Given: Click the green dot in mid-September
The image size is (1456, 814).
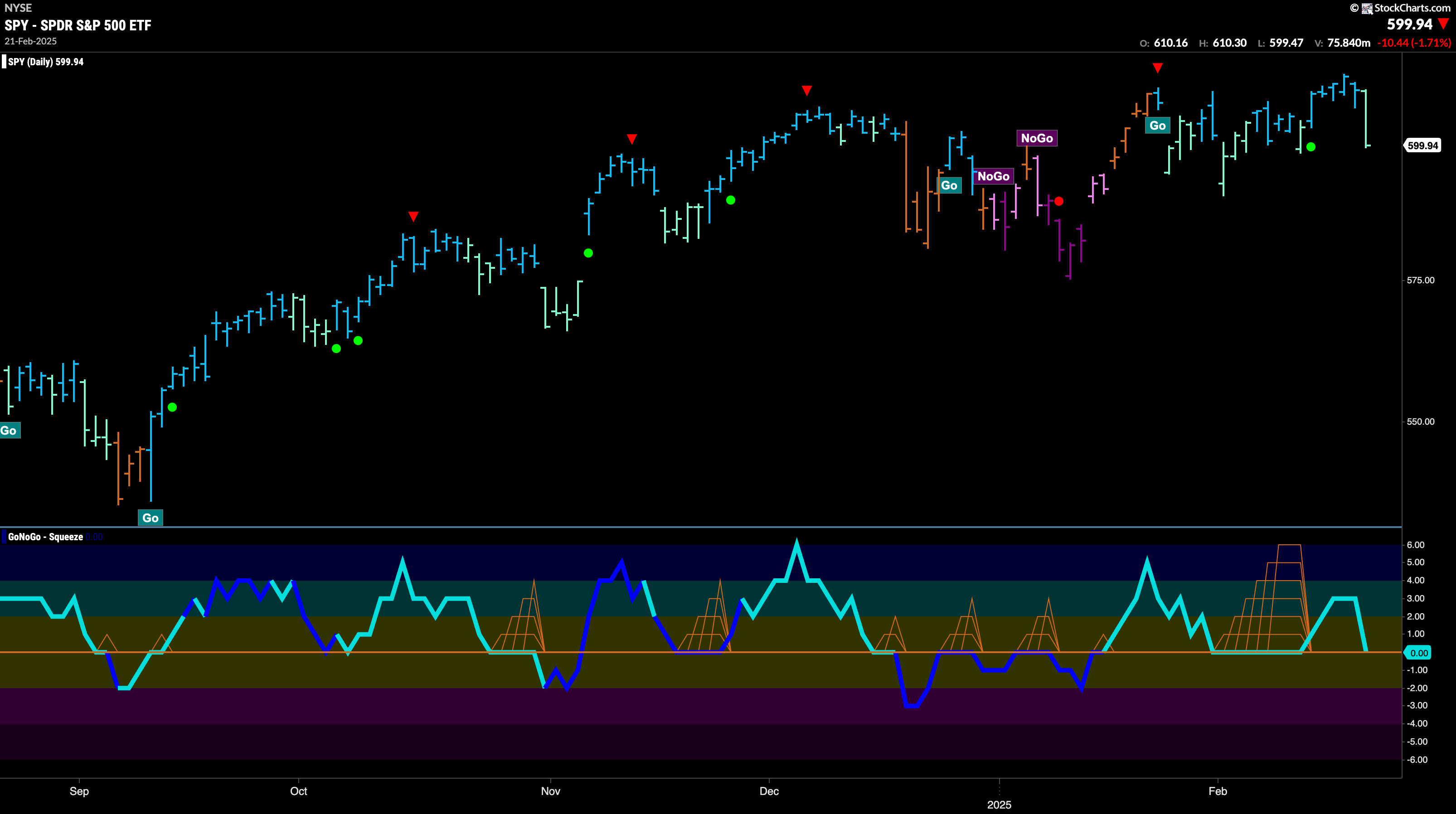Looking at the screenshot, I should [x=172, y=407].
